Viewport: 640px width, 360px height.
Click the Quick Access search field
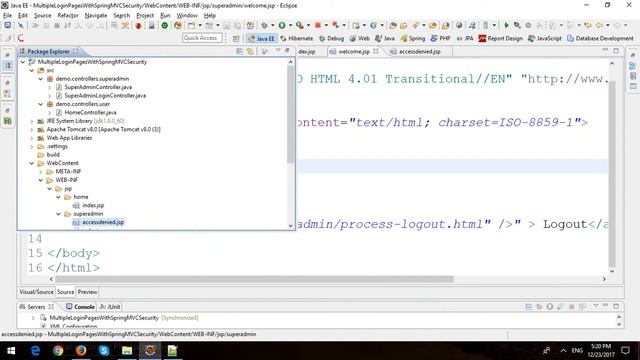pyautogui.click(x=202, y=38)
